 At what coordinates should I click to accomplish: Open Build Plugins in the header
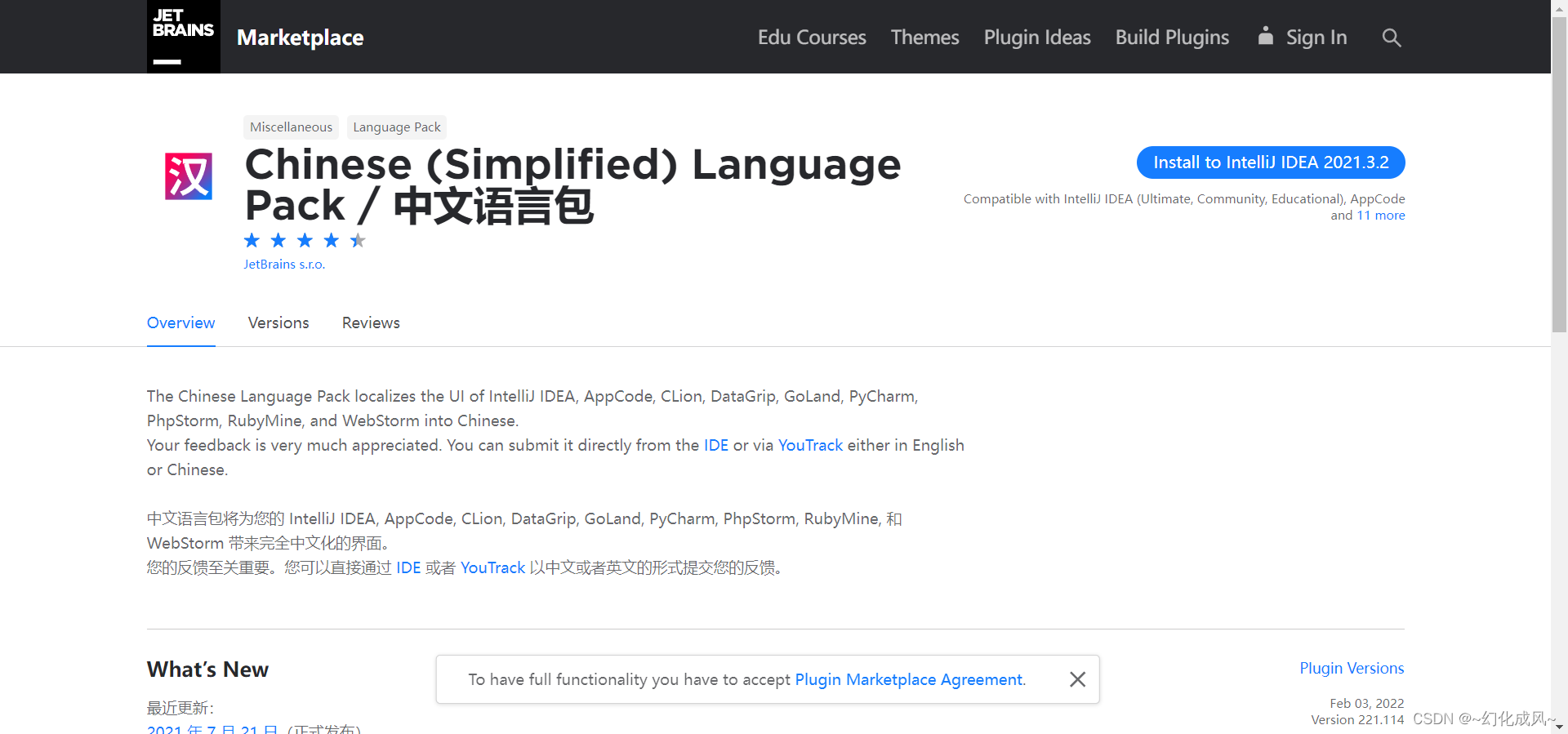pyautogui.click(x=1172, y=38)
